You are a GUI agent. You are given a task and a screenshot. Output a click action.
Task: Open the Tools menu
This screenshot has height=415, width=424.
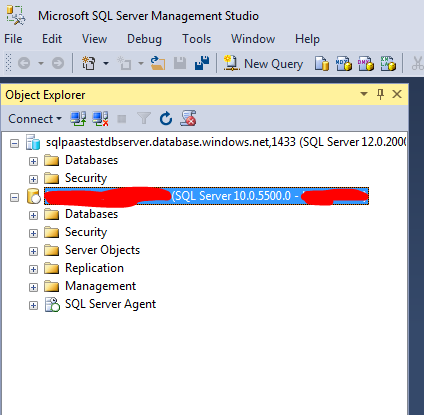pyautogui.click(x=196, y=39)
